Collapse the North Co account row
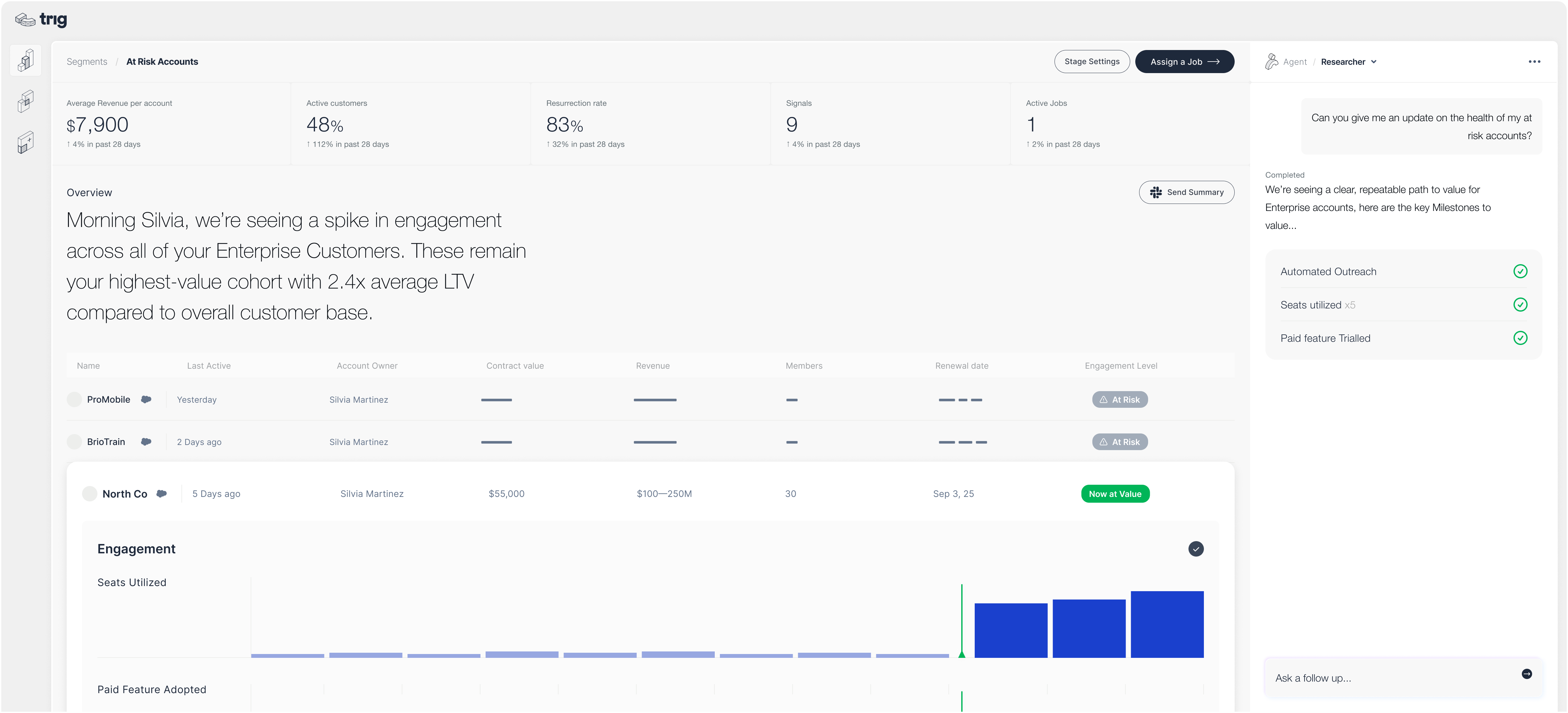Viewport: 1568px width, 713px height. (x=650, y=494)
